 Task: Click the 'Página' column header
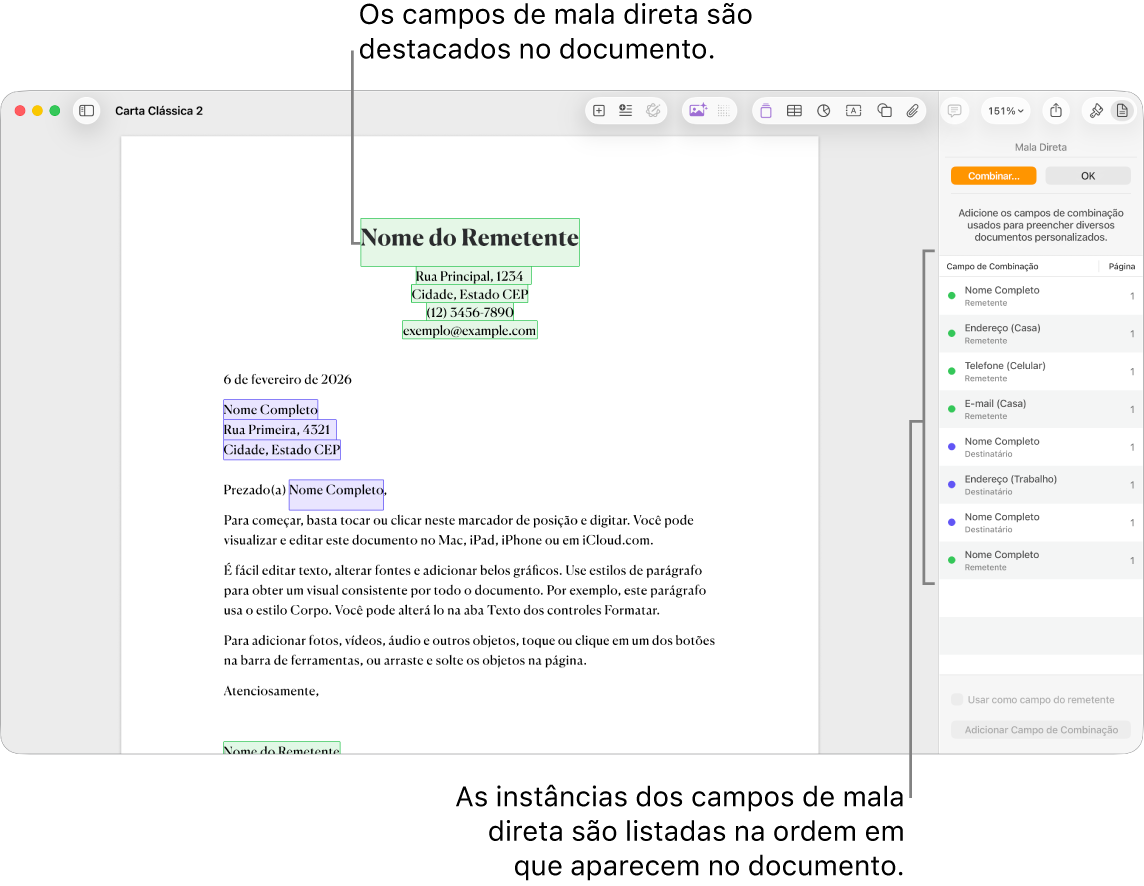point(1121,266)
